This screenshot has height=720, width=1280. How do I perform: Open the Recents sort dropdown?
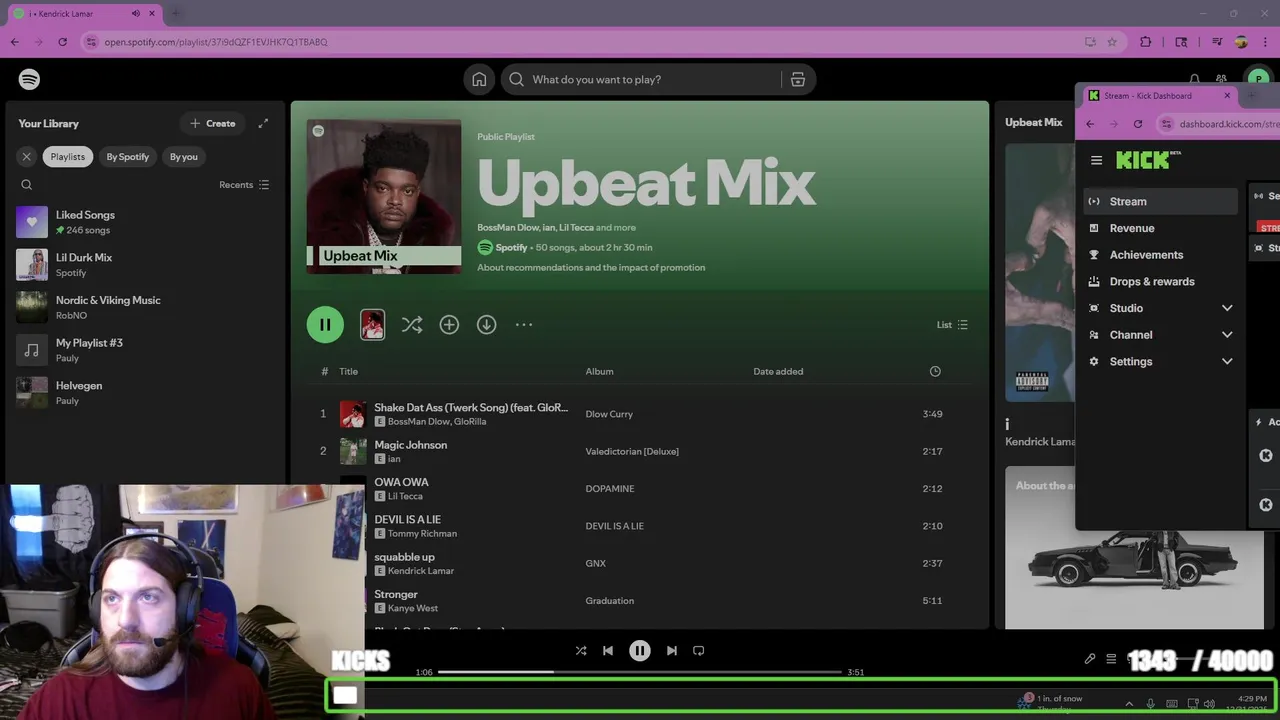point(244,185)
